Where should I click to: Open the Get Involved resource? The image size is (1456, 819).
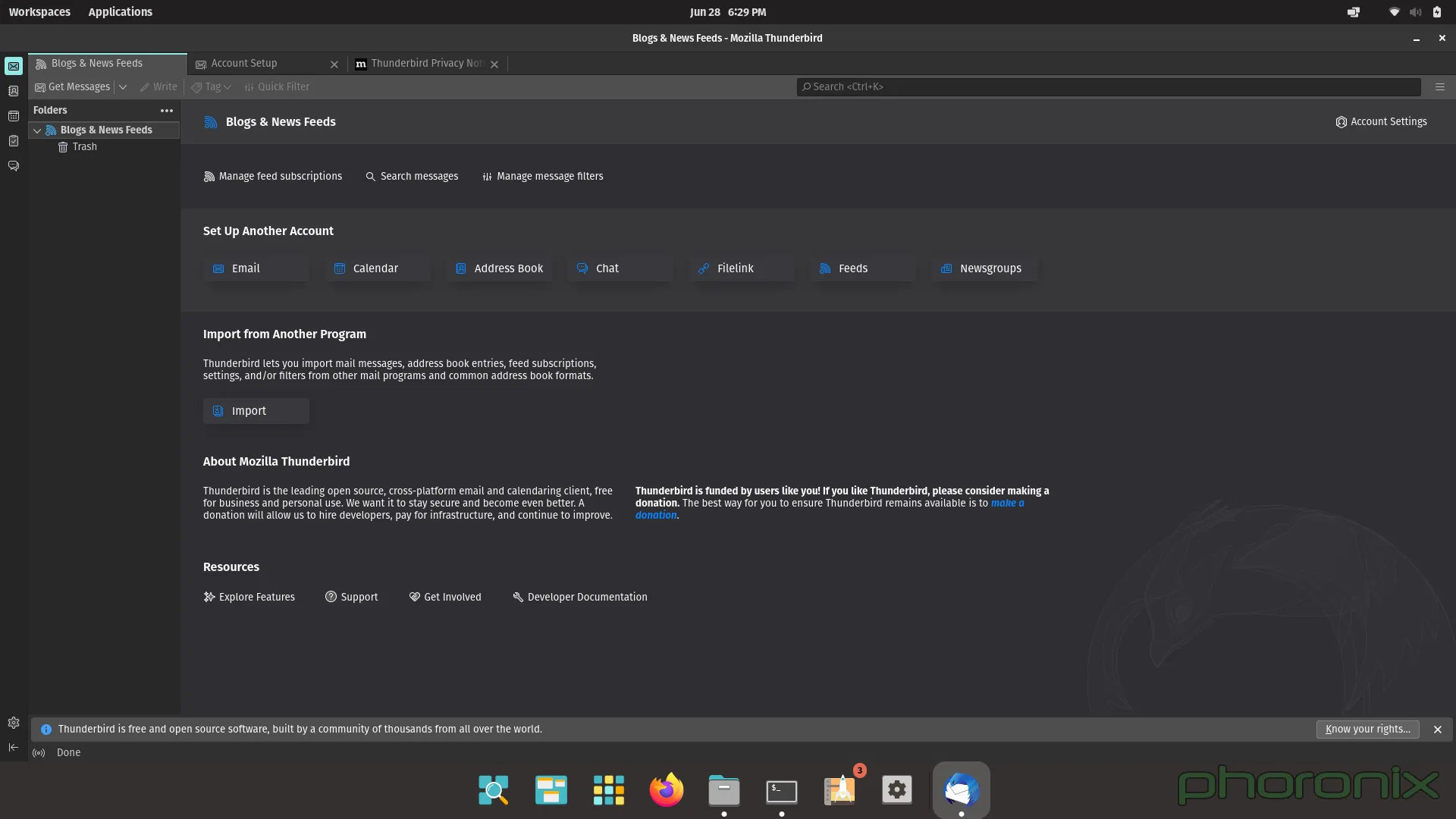(x=445, y=598)
